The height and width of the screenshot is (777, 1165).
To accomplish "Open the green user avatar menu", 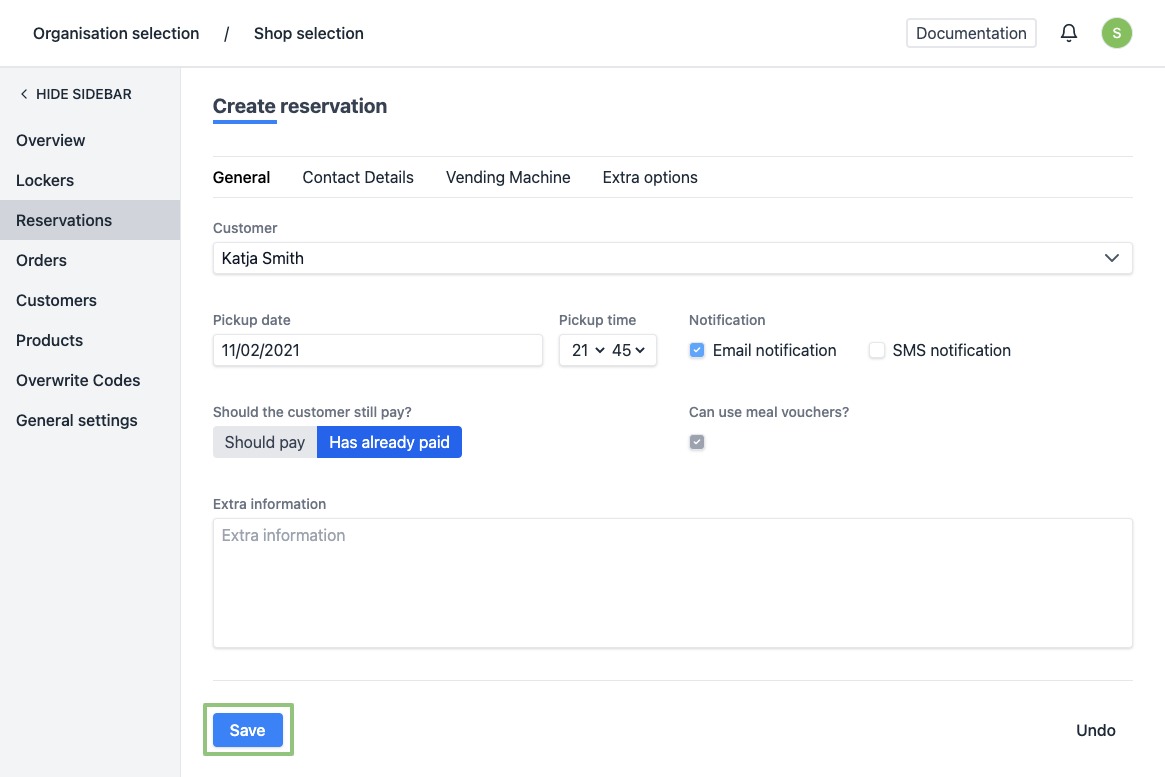I will click(1116, 33).
